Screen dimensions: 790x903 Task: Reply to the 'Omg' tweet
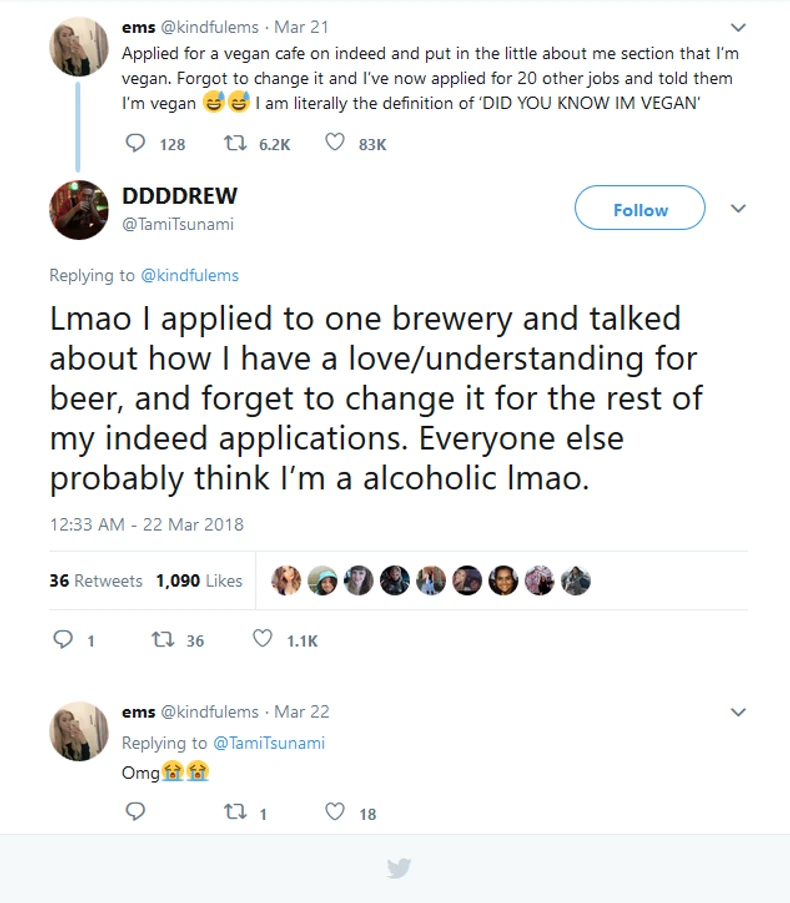[136, 813]
